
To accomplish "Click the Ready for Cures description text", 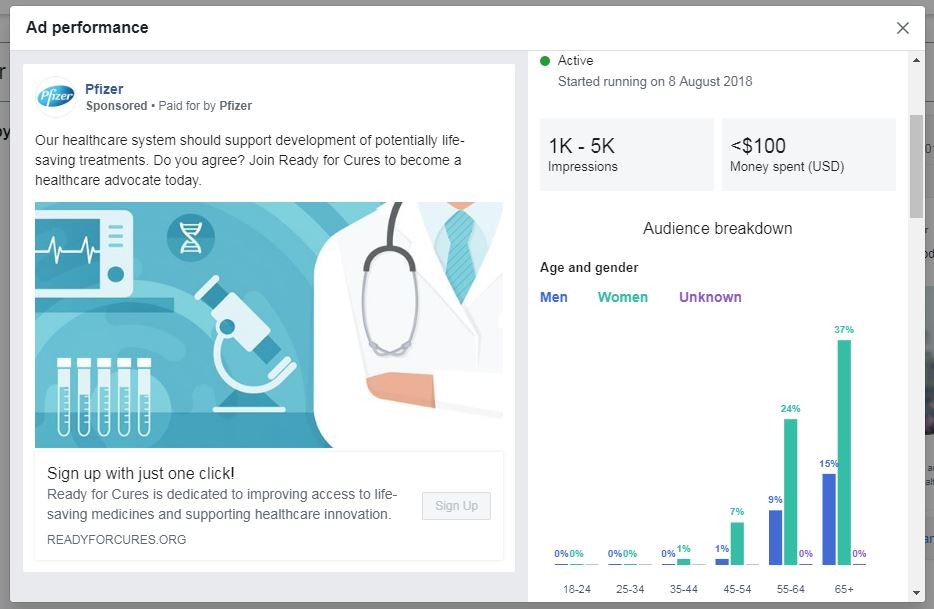I will [222, 504].
